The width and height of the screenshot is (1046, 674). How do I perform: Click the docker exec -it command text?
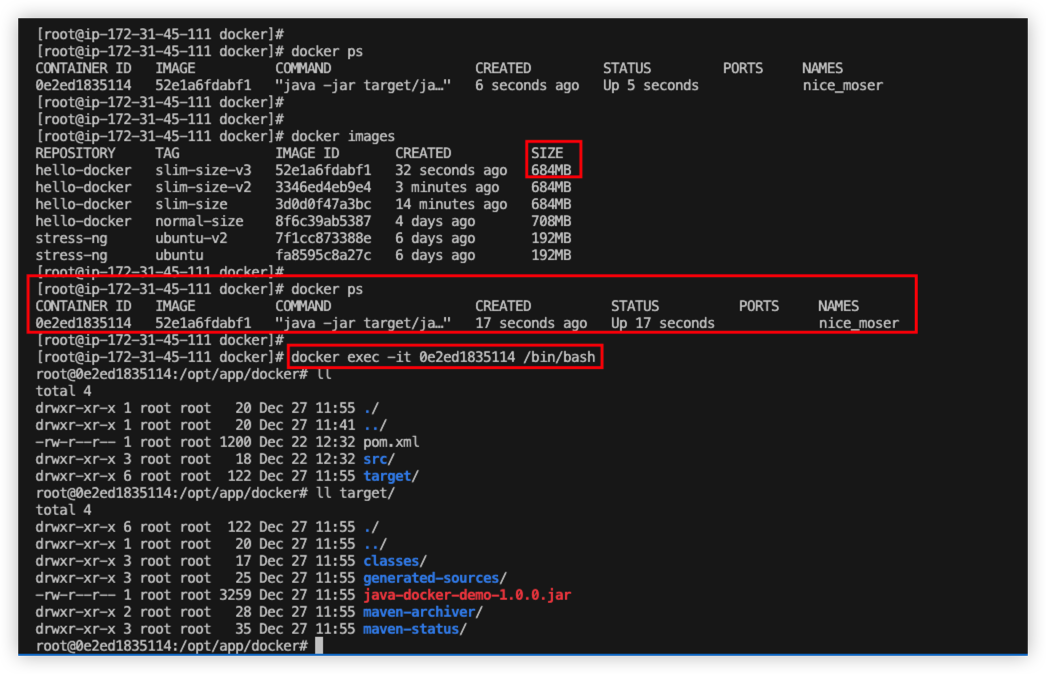(446, 357)
